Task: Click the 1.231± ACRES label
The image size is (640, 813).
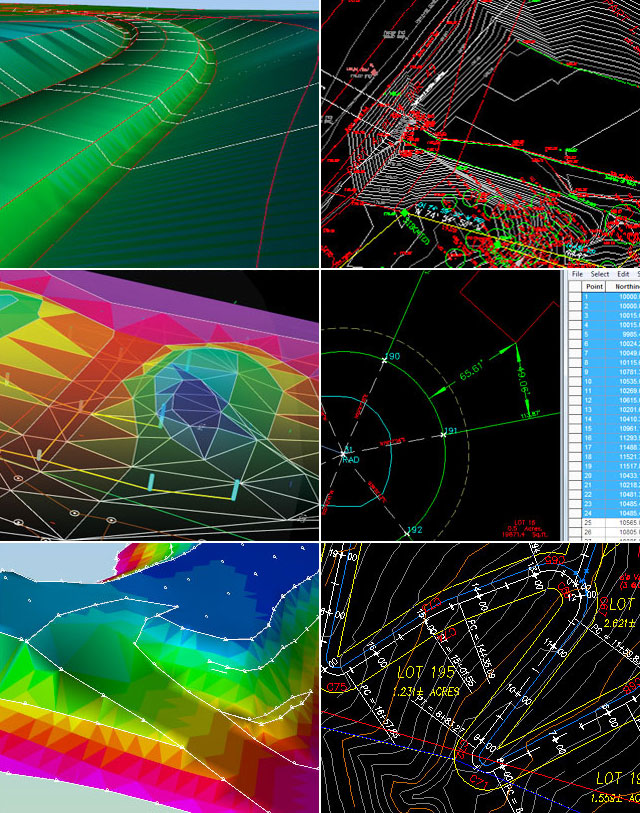Action: 426,692
